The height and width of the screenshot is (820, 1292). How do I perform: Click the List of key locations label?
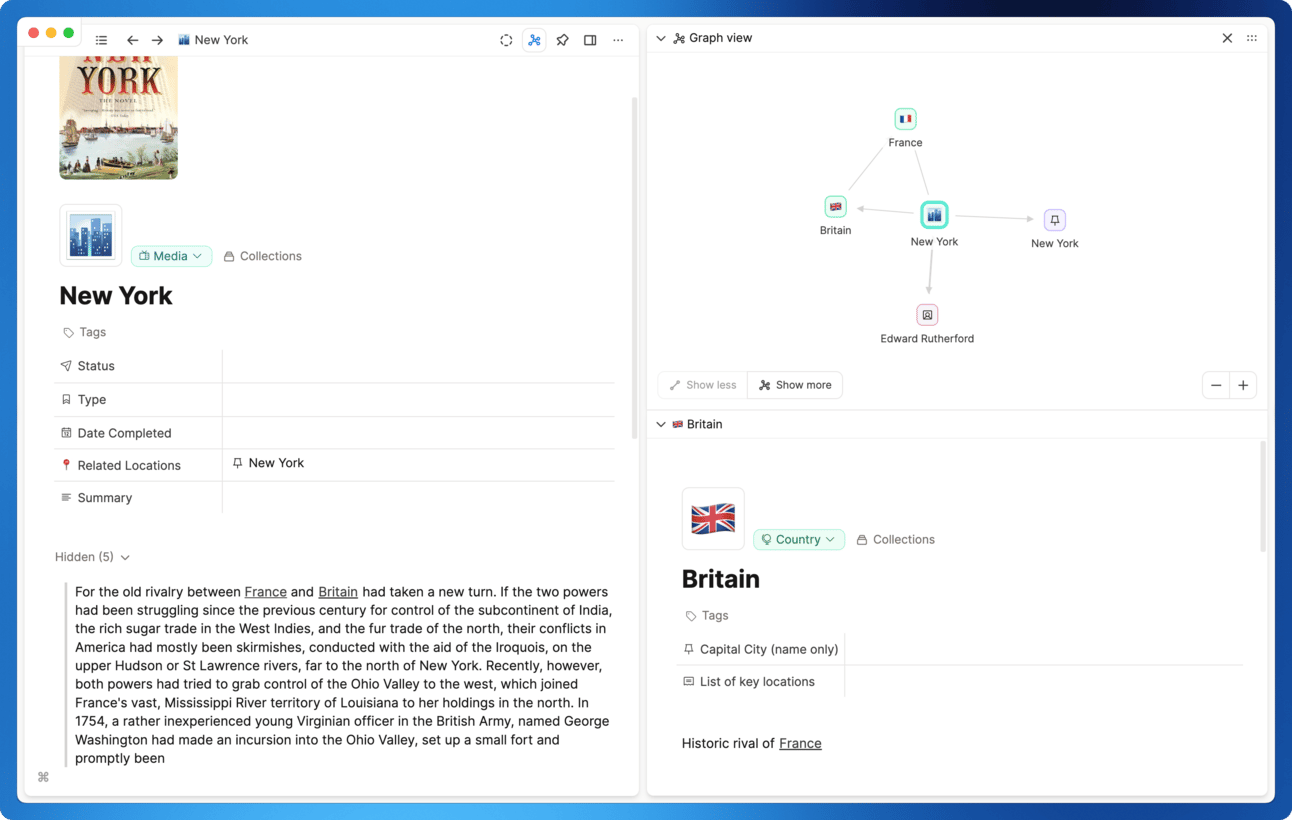tap(757, 682)
